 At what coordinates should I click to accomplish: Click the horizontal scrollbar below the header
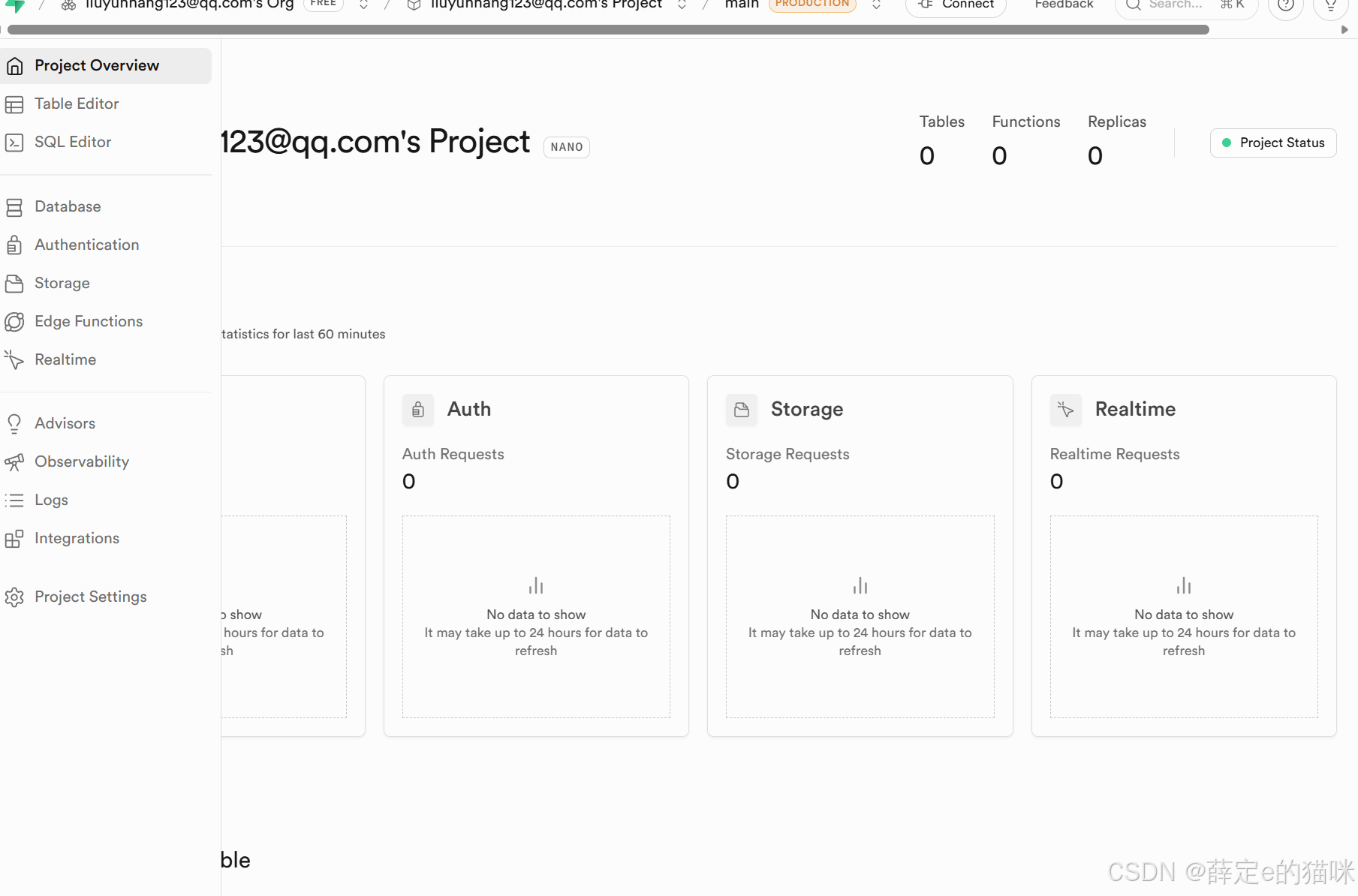click(608, 30)
